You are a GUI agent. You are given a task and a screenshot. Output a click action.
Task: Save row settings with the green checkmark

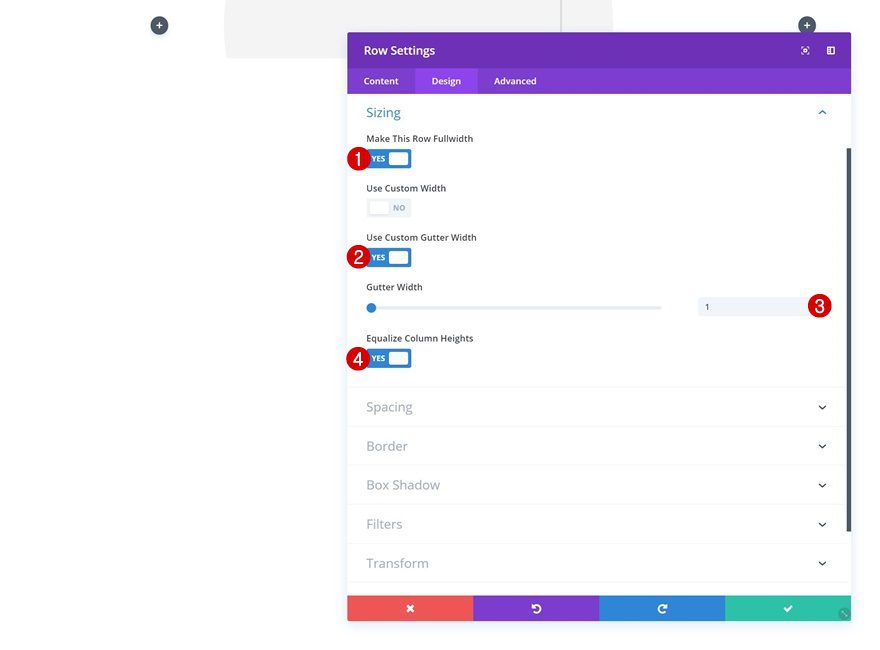[787, 608]
